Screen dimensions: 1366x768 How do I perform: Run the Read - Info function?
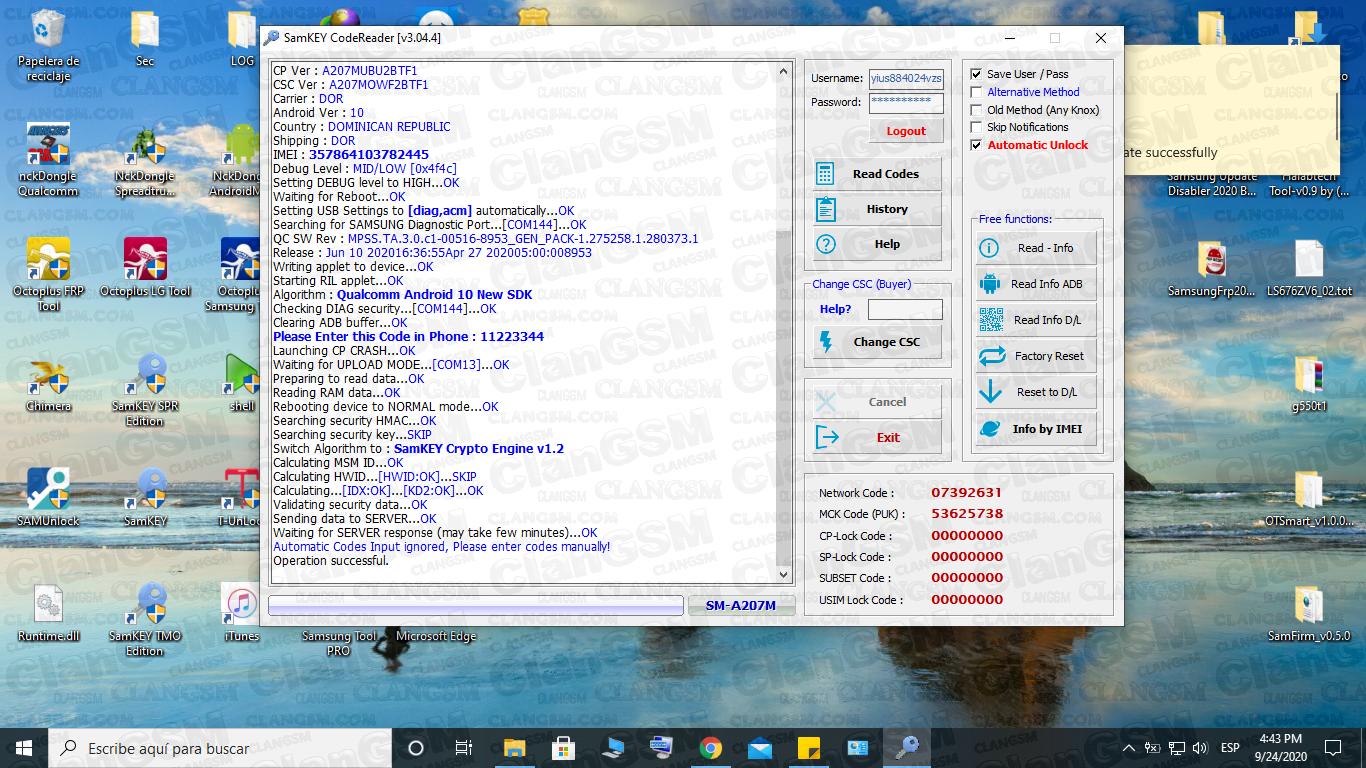(x=1036, y=248)
